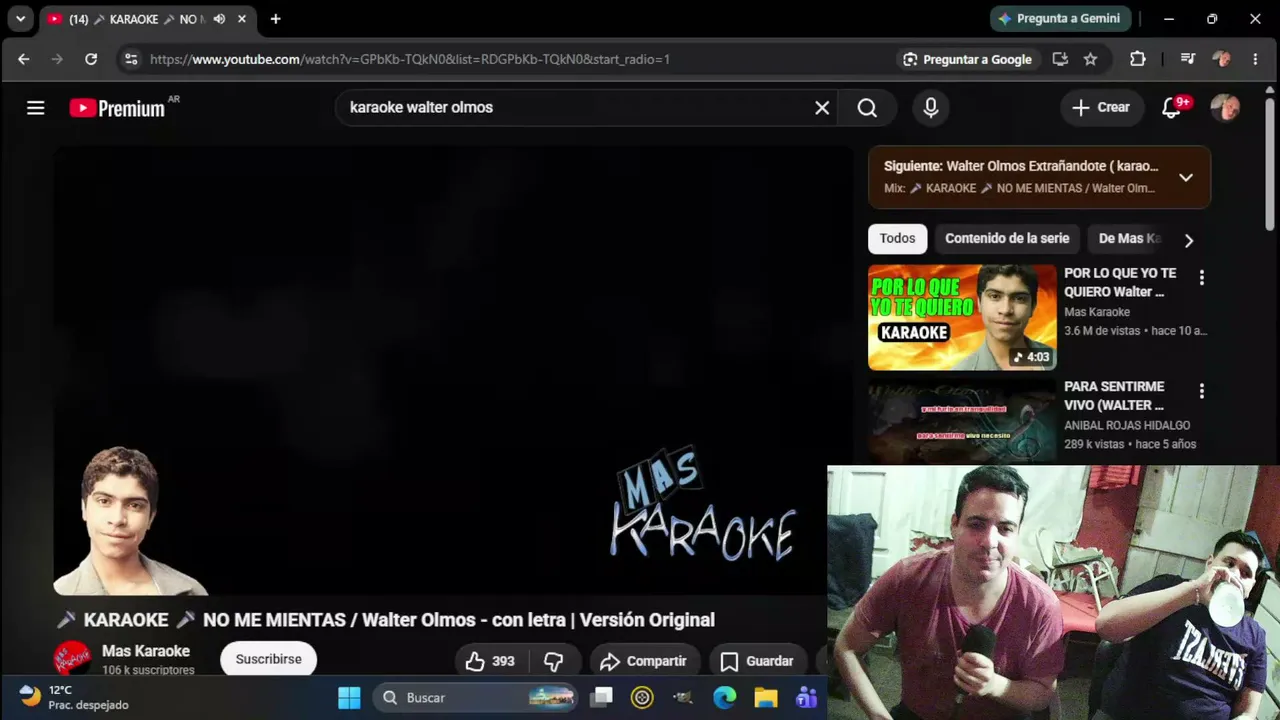Start voice search with the microphone
The width and height of the screenshot is (1280, 720).
click(931, 108)
